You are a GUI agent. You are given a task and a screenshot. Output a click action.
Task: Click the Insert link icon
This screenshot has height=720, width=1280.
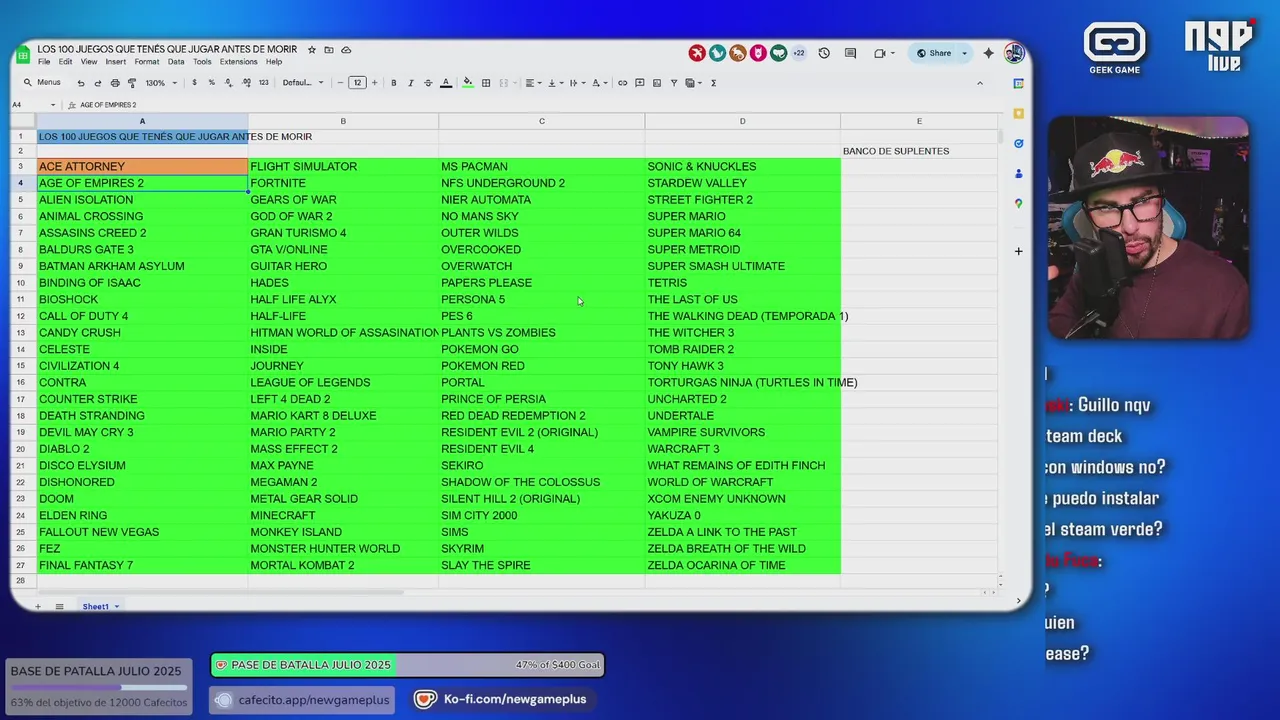(x=623, y=83)
